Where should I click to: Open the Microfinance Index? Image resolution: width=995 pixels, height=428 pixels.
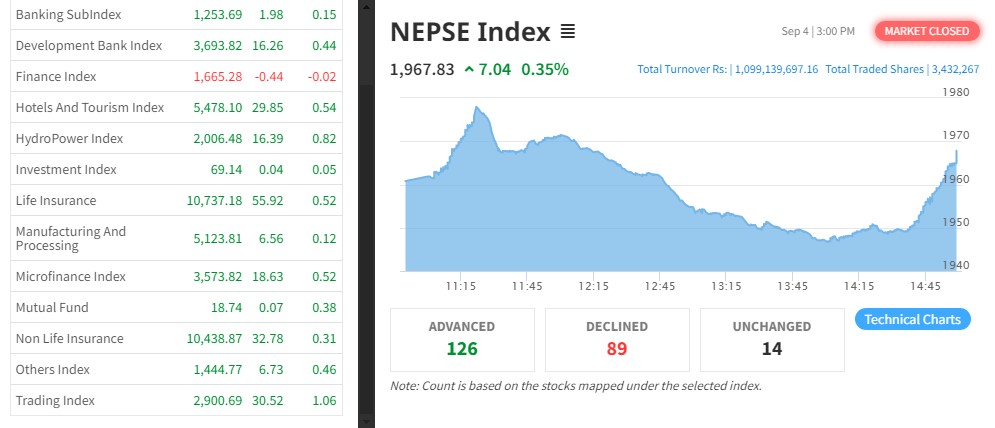69,277
